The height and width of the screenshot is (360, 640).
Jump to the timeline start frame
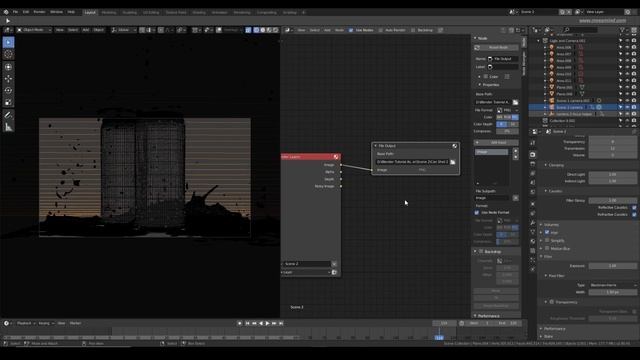pyautogui.click(x=247, y=323)
